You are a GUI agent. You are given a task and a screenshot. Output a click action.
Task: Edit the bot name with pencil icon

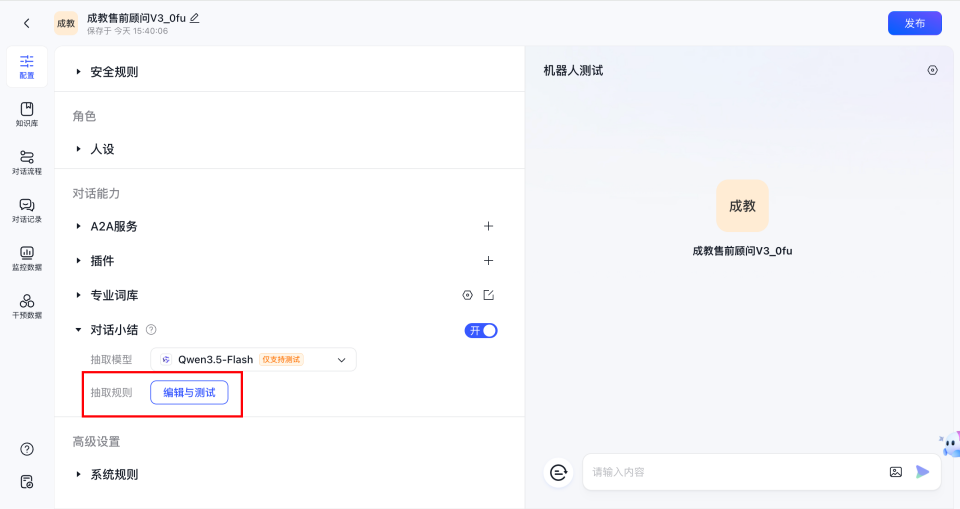tap(195, 18)
